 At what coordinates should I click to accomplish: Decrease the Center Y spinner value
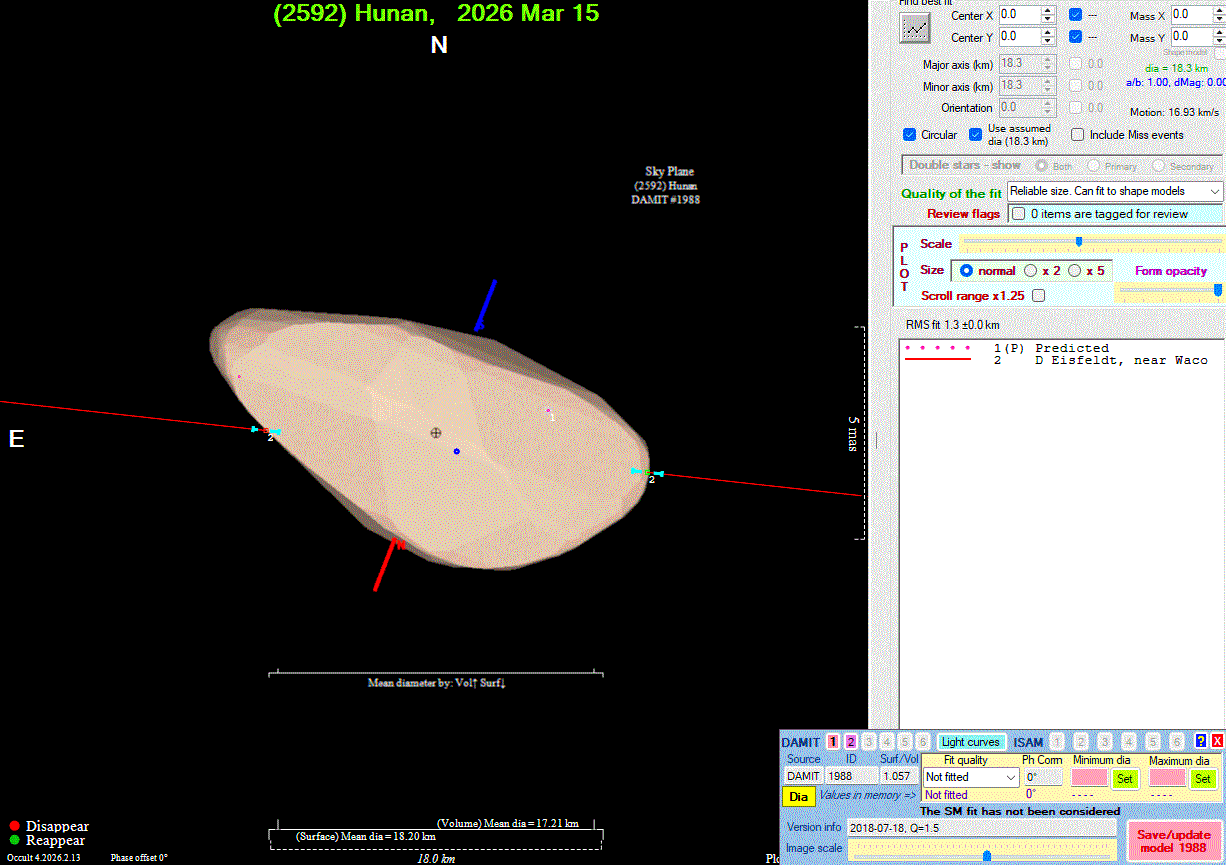(1048, 42)
